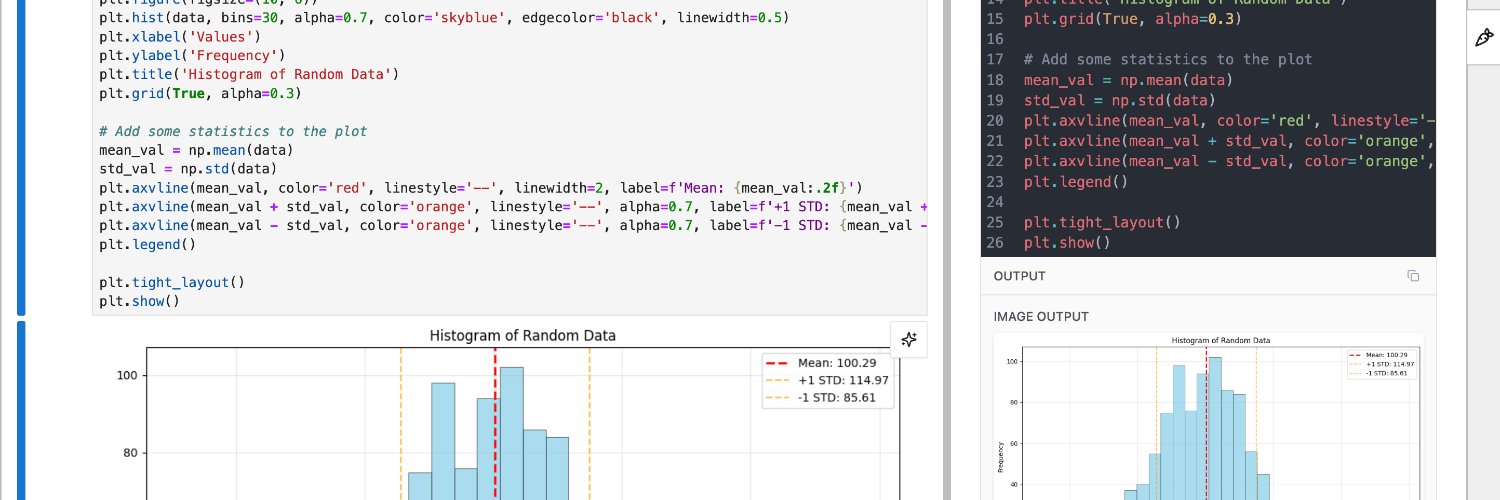1500x500 pixels.
Task: Click line number 20 in dark editor
Action: pyautogui.click(x=994, y=121)
